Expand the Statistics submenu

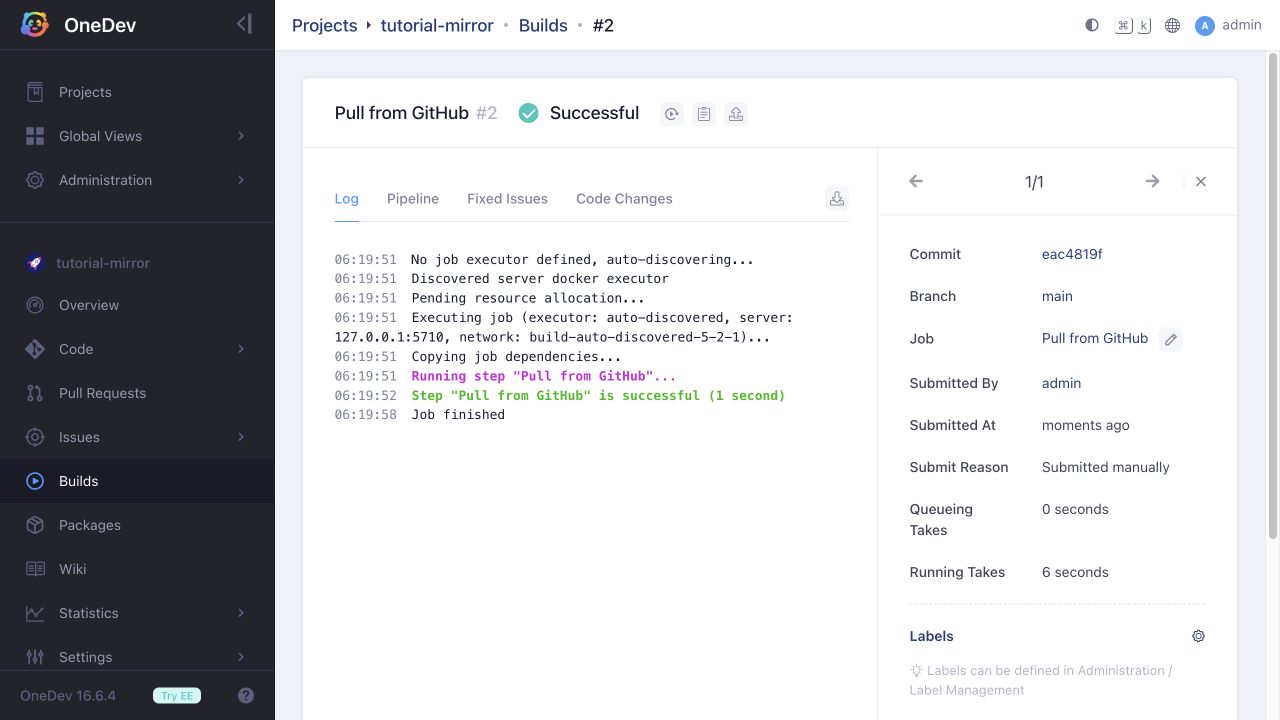coord(137,613)
